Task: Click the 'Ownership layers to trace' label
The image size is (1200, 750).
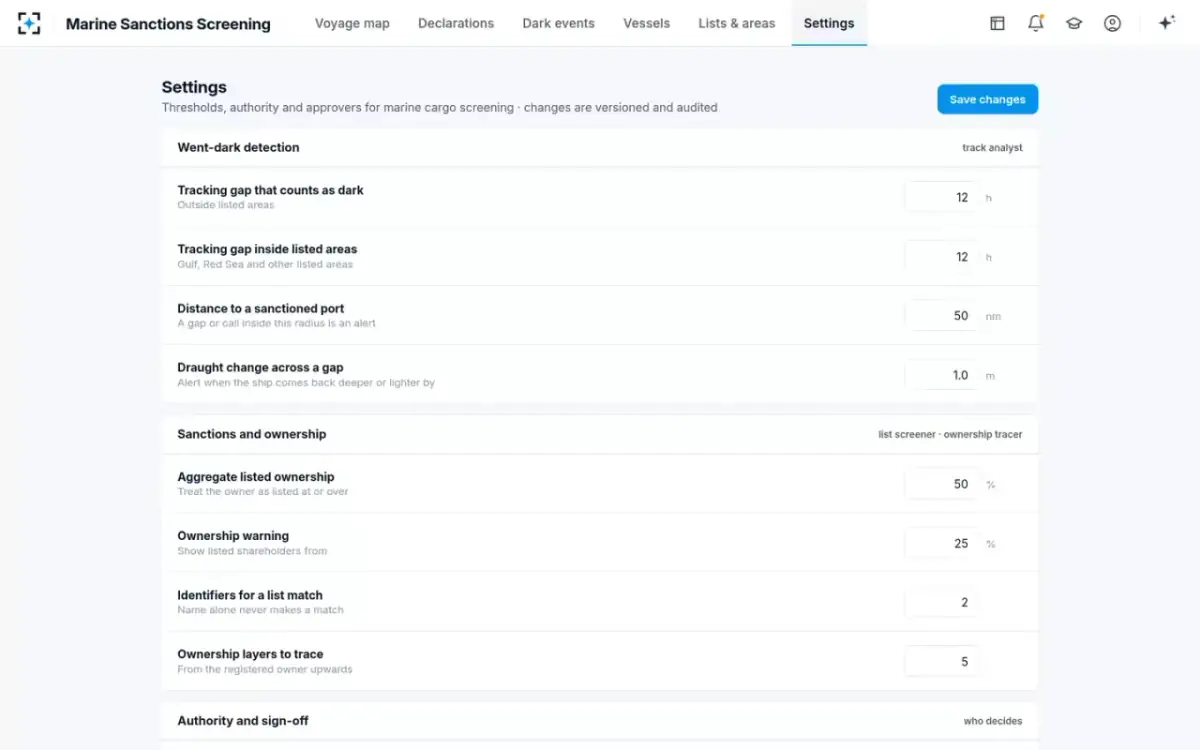Action: (x=251, y=654)
